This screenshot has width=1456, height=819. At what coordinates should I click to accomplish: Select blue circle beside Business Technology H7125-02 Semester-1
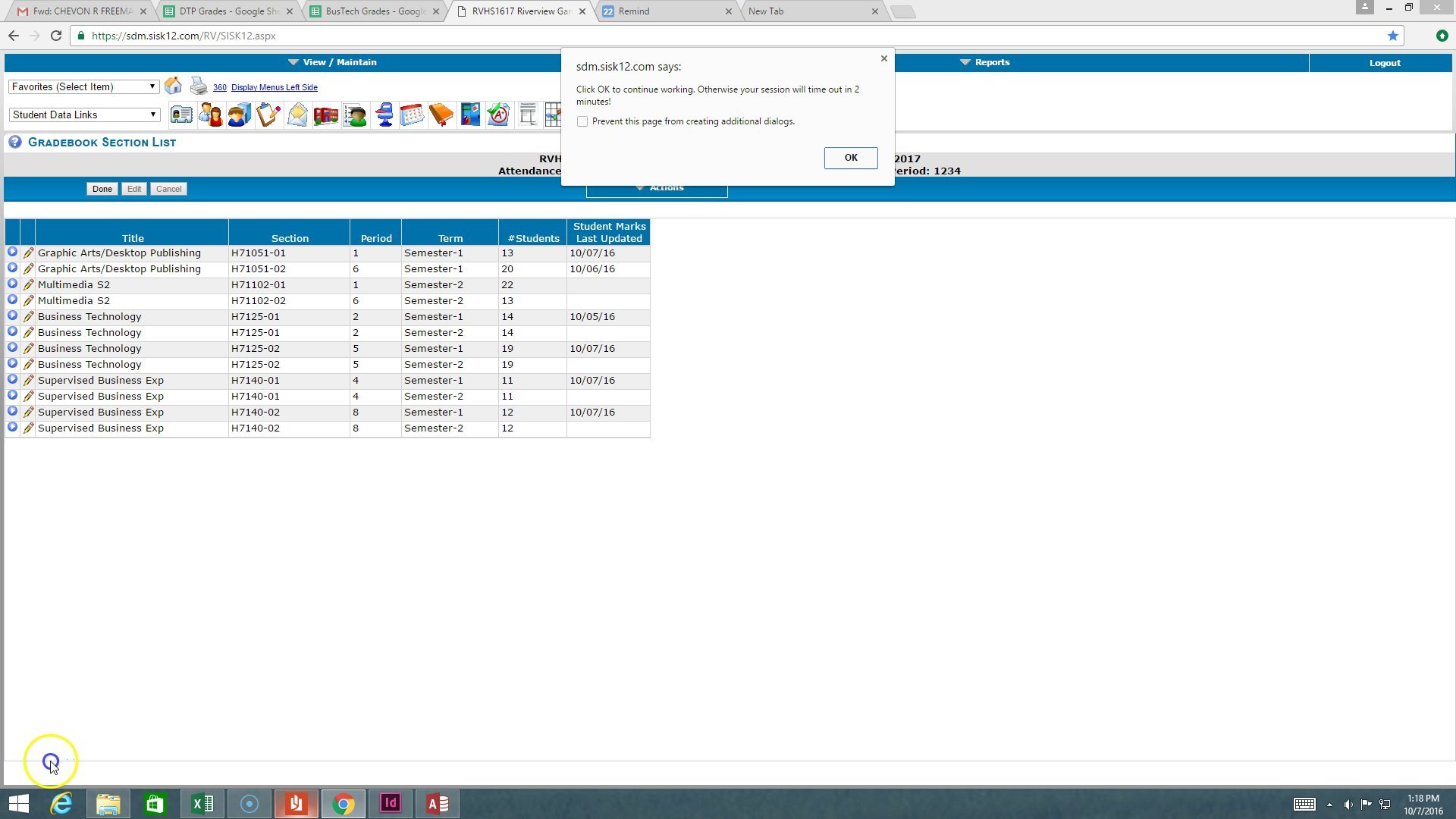12,348
